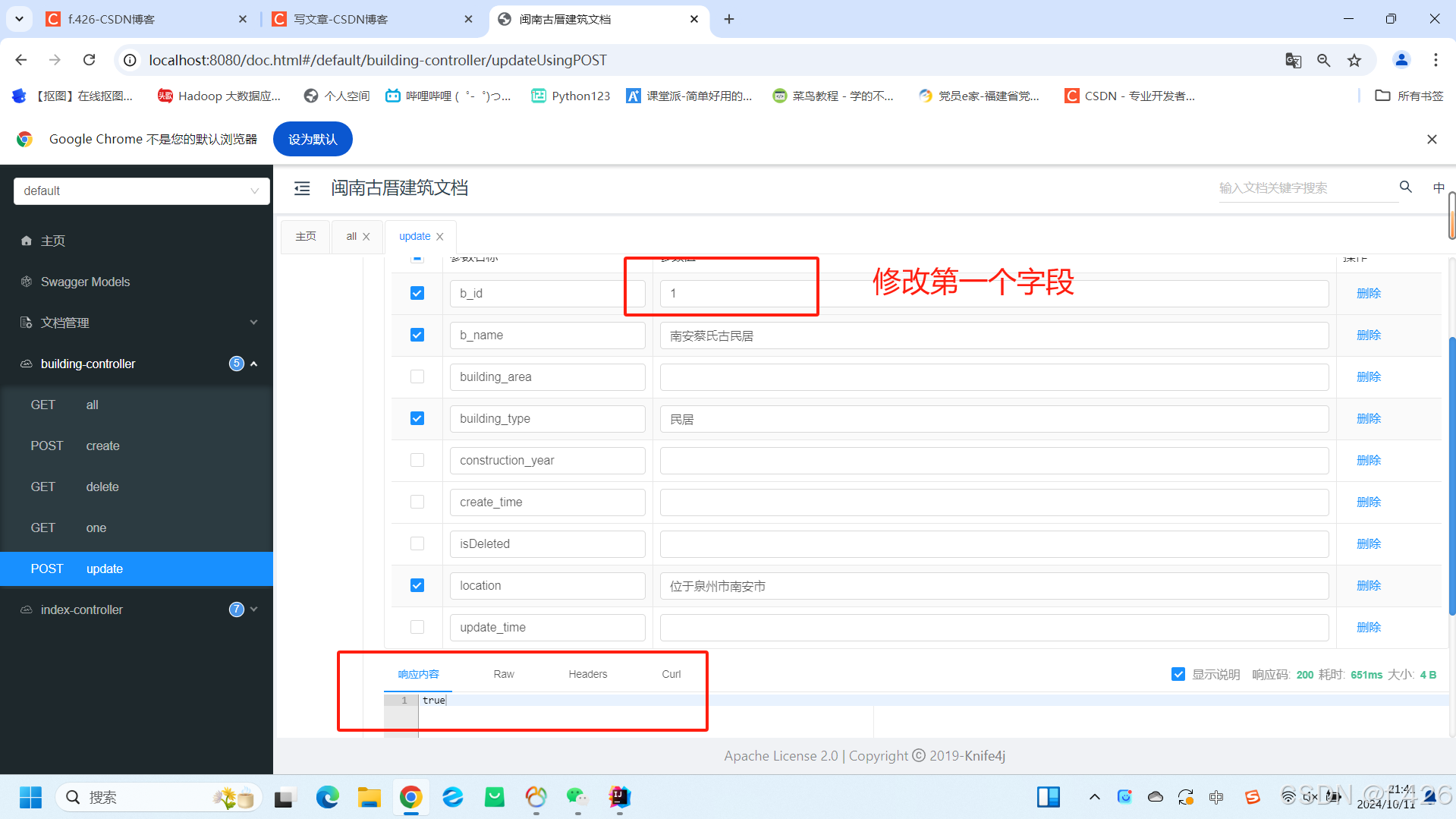Click the zoom magnifier icon in address bar
This screenshot has height=819, width=1456.
[1324, 60]
